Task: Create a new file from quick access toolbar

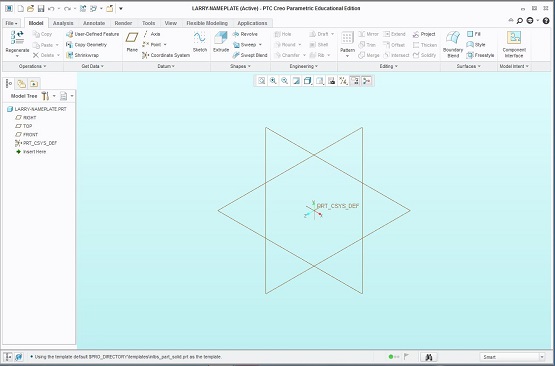Action: pos(21,8)
